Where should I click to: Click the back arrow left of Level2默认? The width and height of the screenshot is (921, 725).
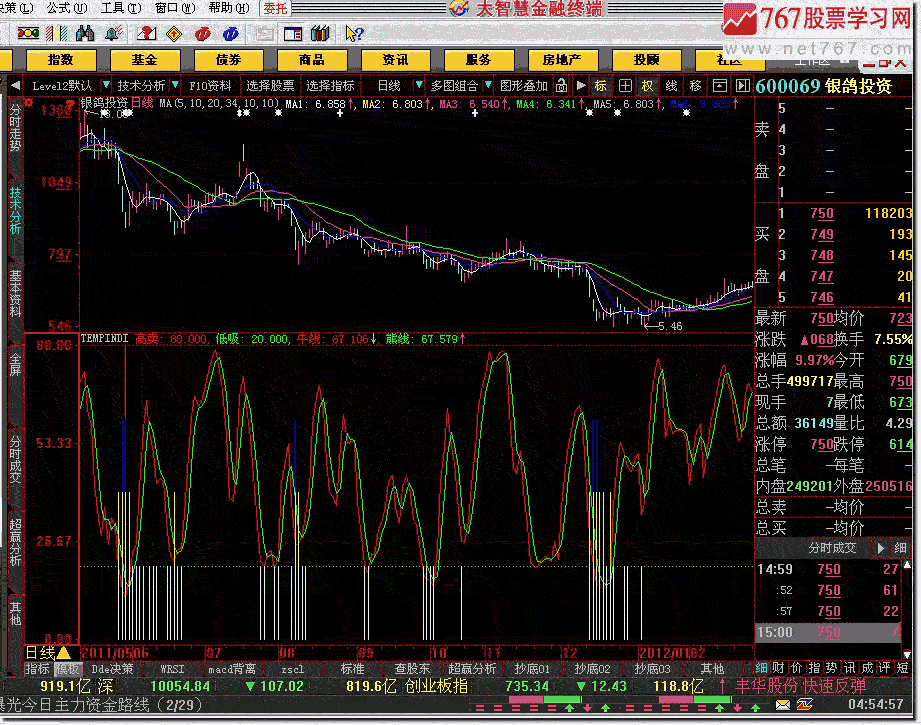click(x=15, y=86)
